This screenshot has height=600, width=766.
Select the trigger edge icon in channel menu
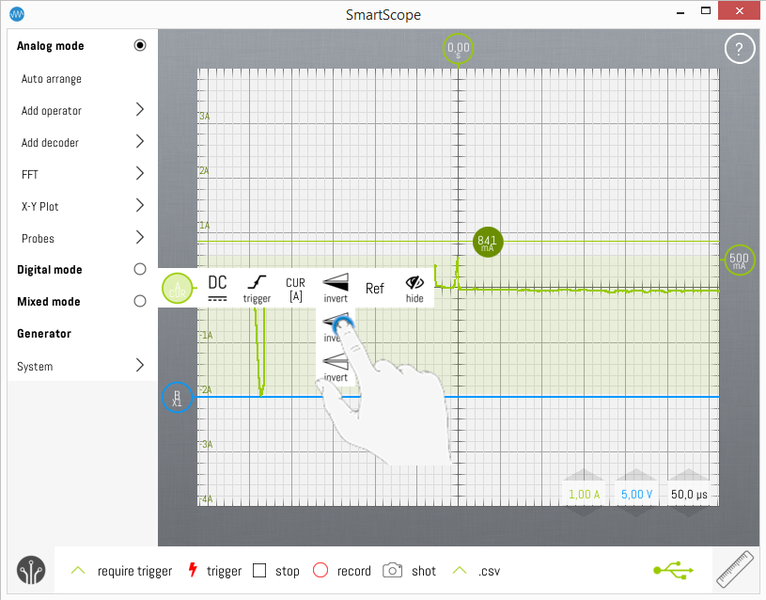(257, 290)
